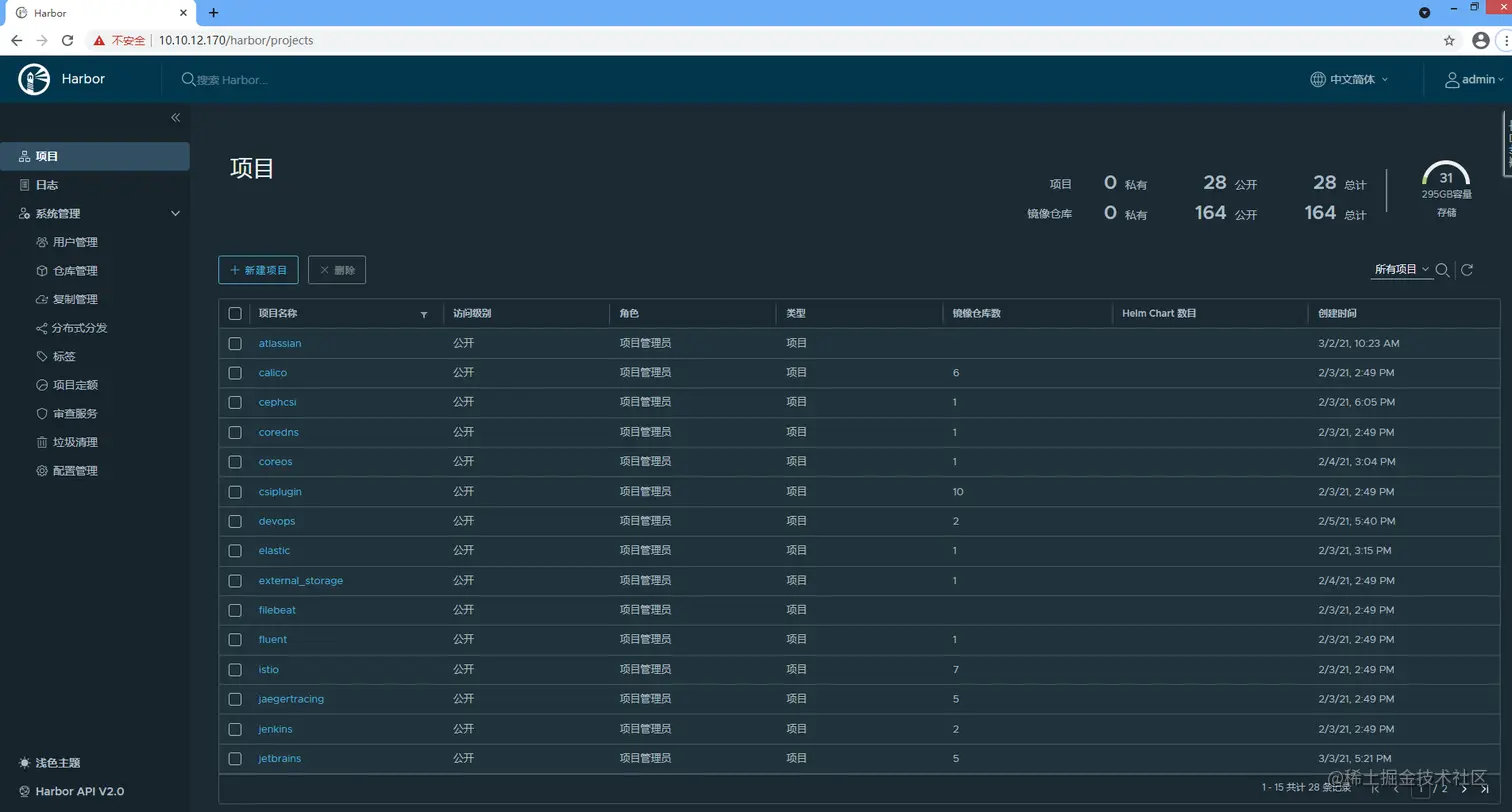Open the filebeat project link

pyautogui.click(x=277, y=610)
